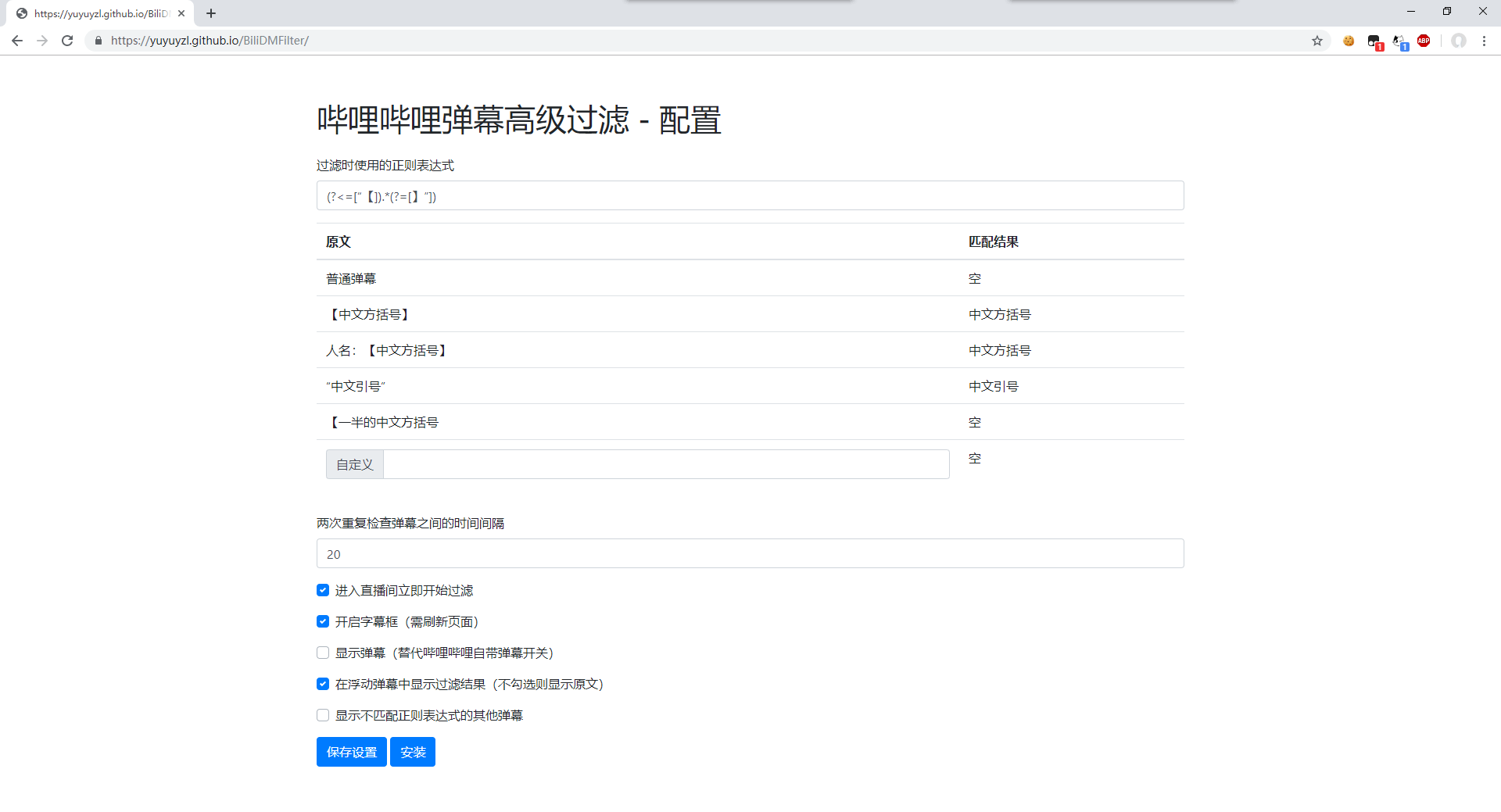This screenshot has width=1501, height=812.
Task: Select the “中文引号” original text cell
Action: tap(638, 386)
